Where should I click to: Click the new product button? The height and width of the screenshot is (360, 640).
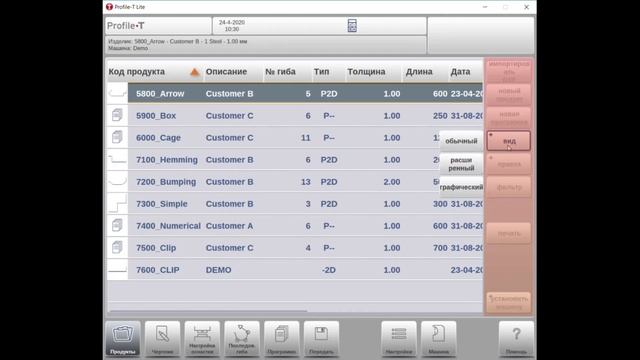[x=509, y=95]
